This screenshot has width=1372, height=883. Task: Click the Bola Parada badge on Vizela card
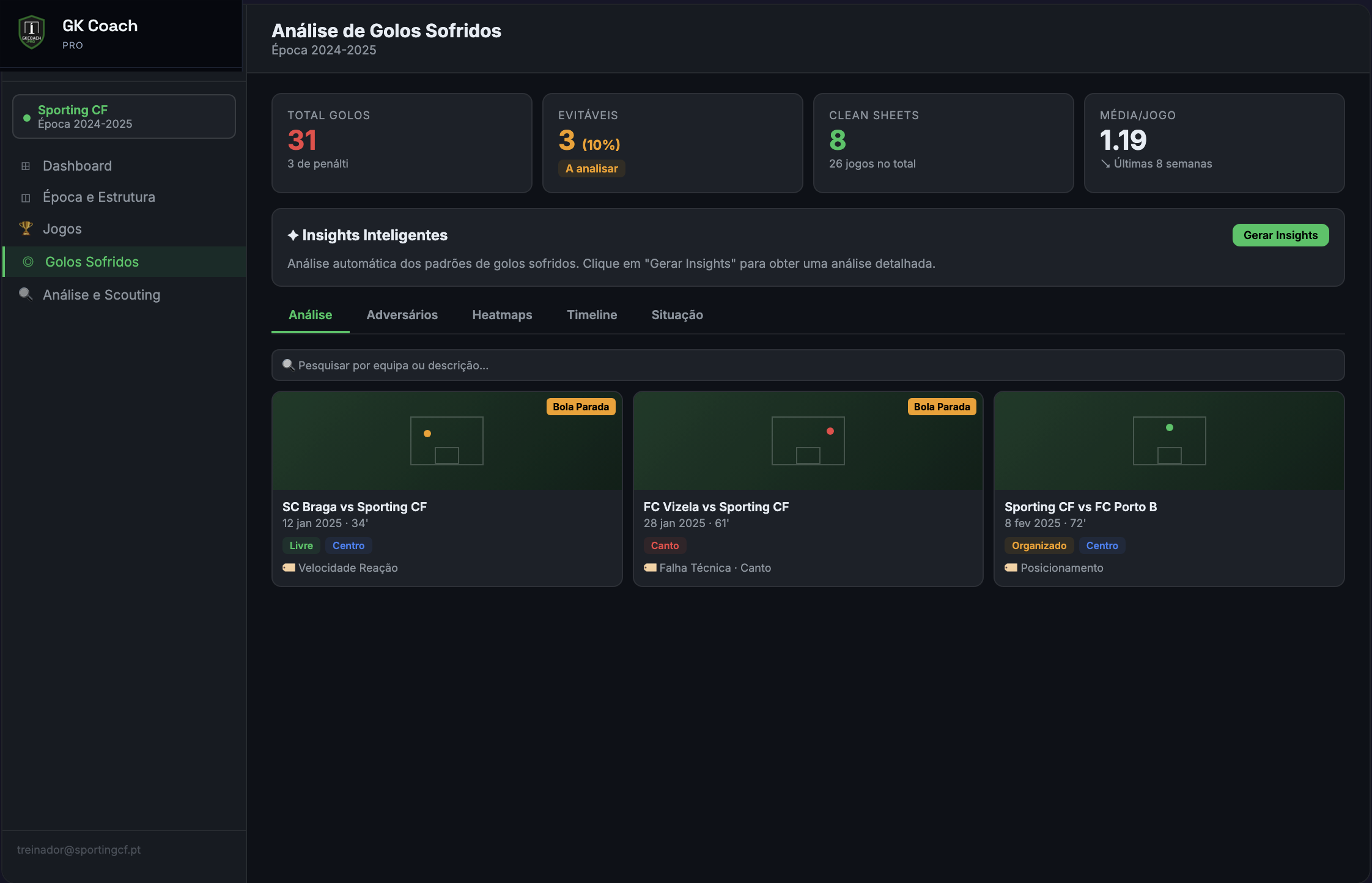[x=942, y=407]
